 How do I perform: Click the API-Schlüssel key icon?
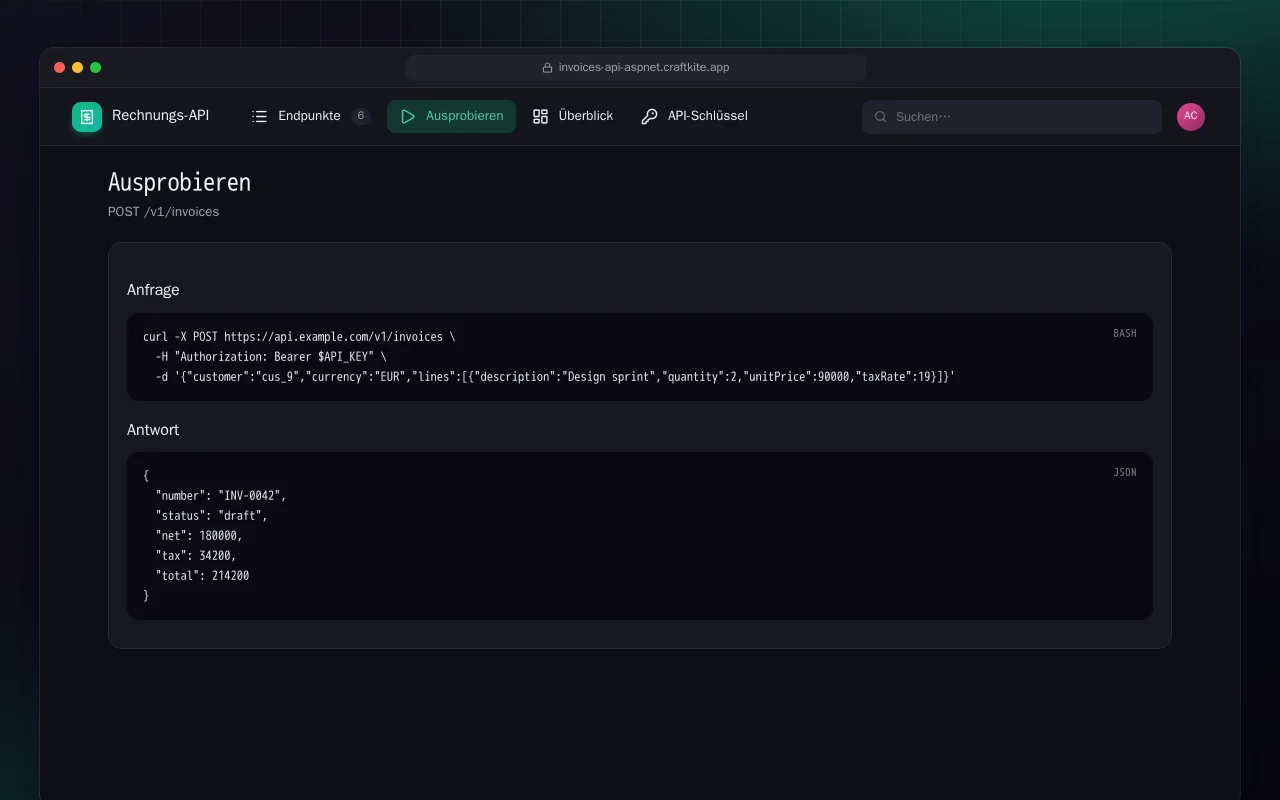(650, 116)
